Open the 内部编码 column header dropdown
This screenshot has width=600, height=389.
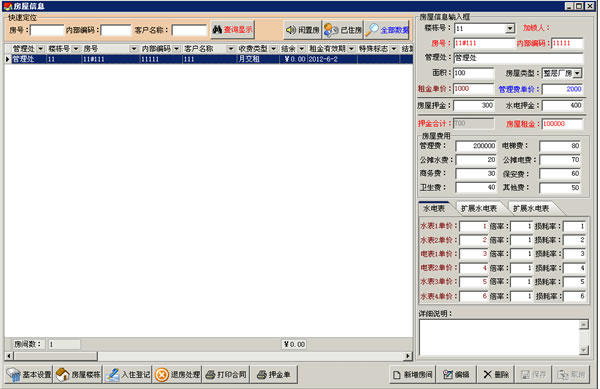click(x=176, y=49)
